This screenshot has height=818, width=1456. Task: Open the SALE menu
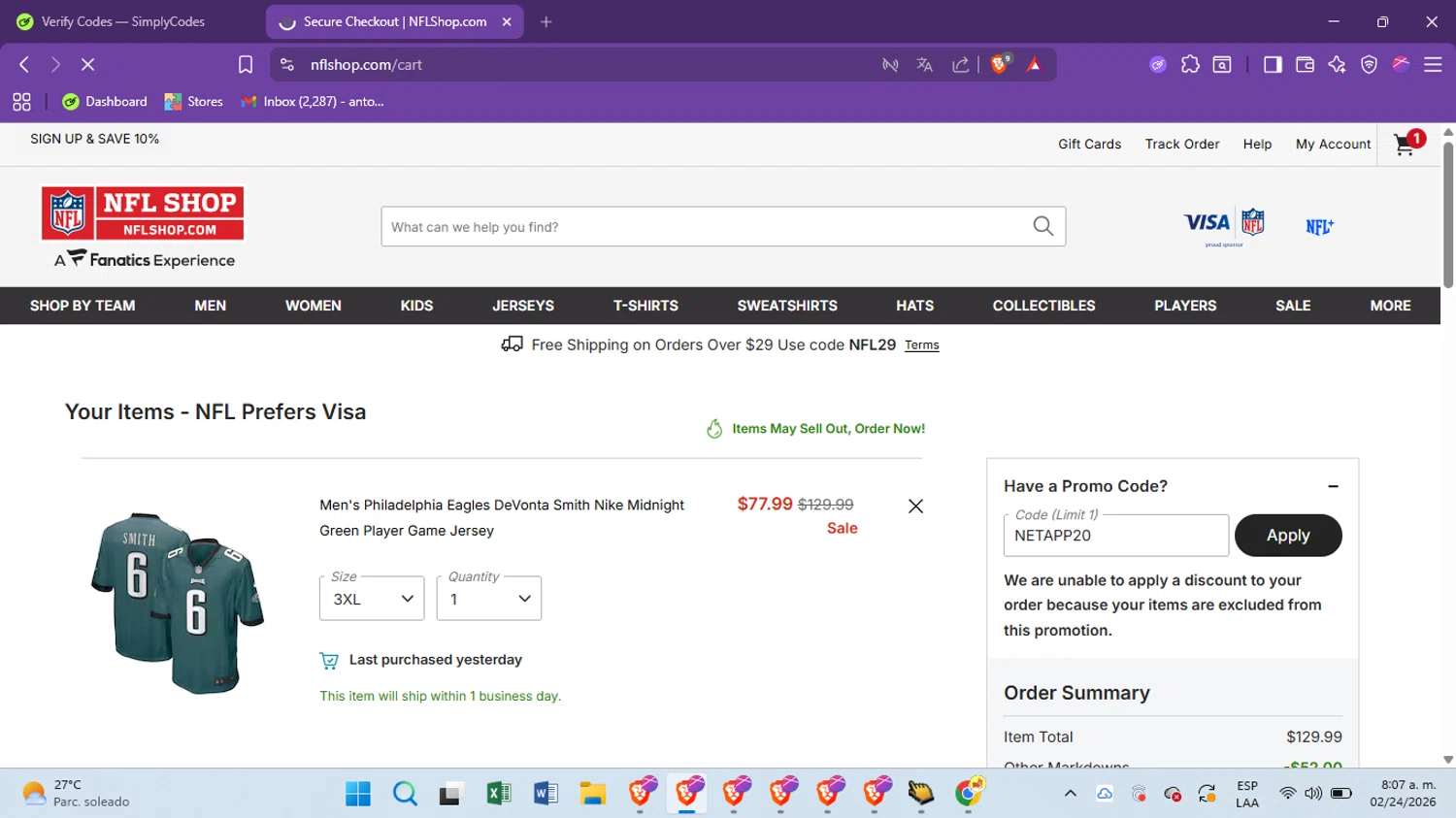tap(1293, 306)
